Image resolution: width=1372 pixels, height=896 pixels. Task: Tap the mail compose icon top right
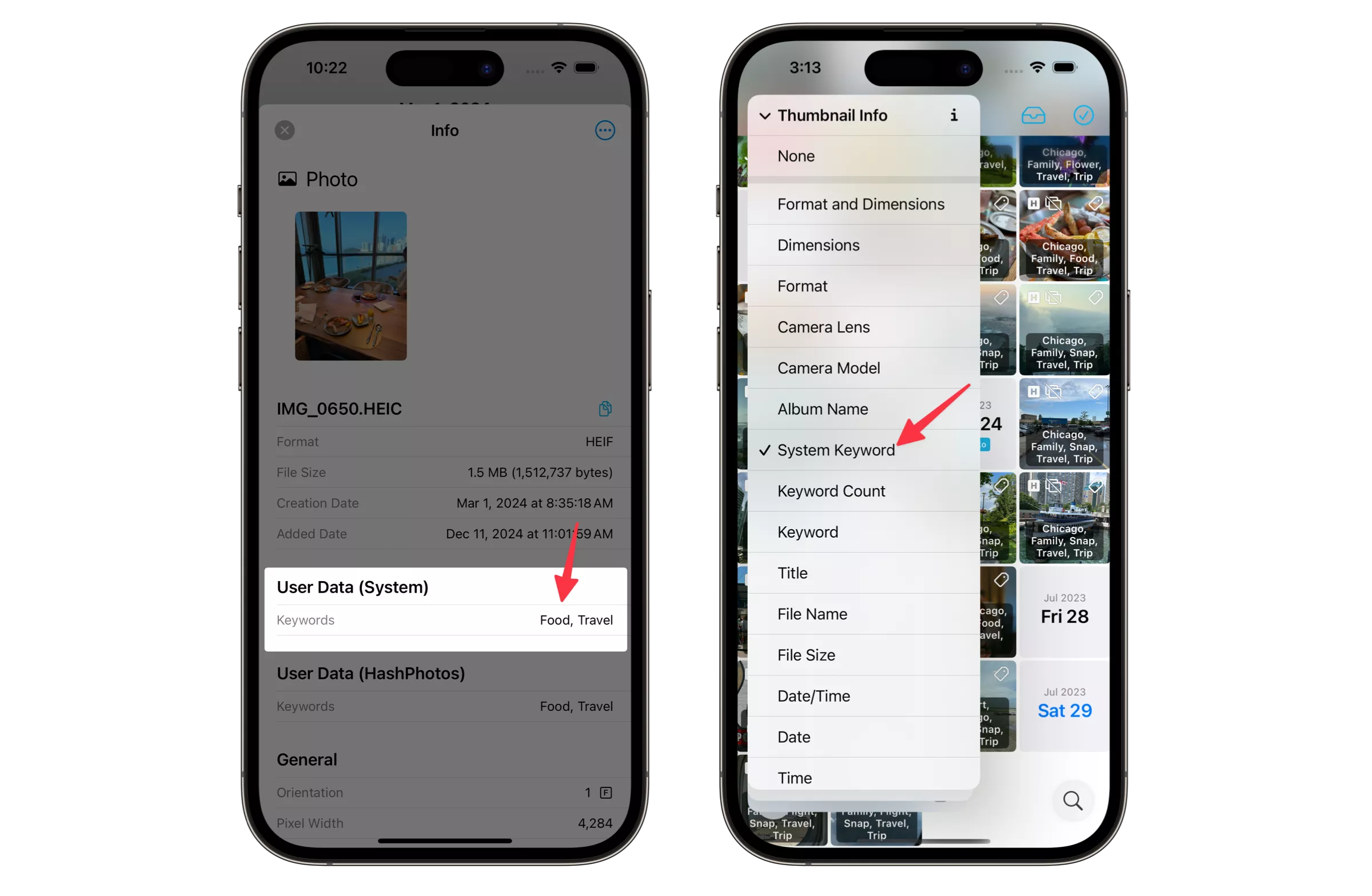(x=1033, y=115)
